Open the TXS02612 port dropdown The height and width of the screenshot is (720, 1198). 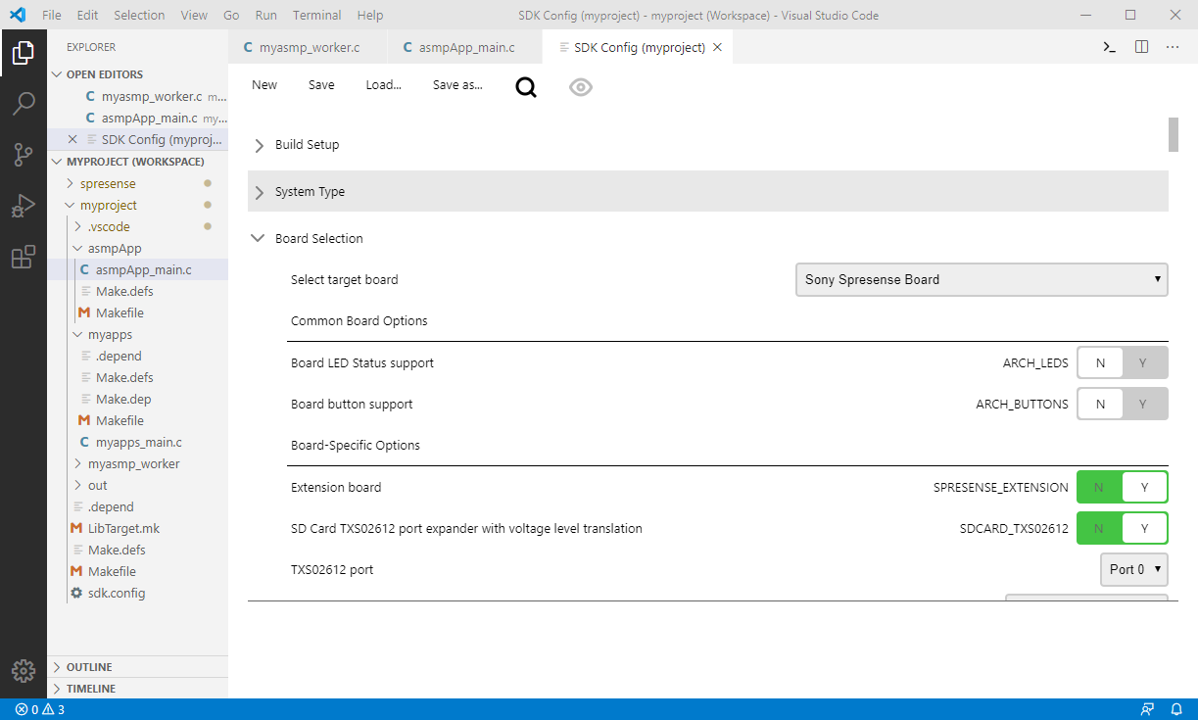1134,569
